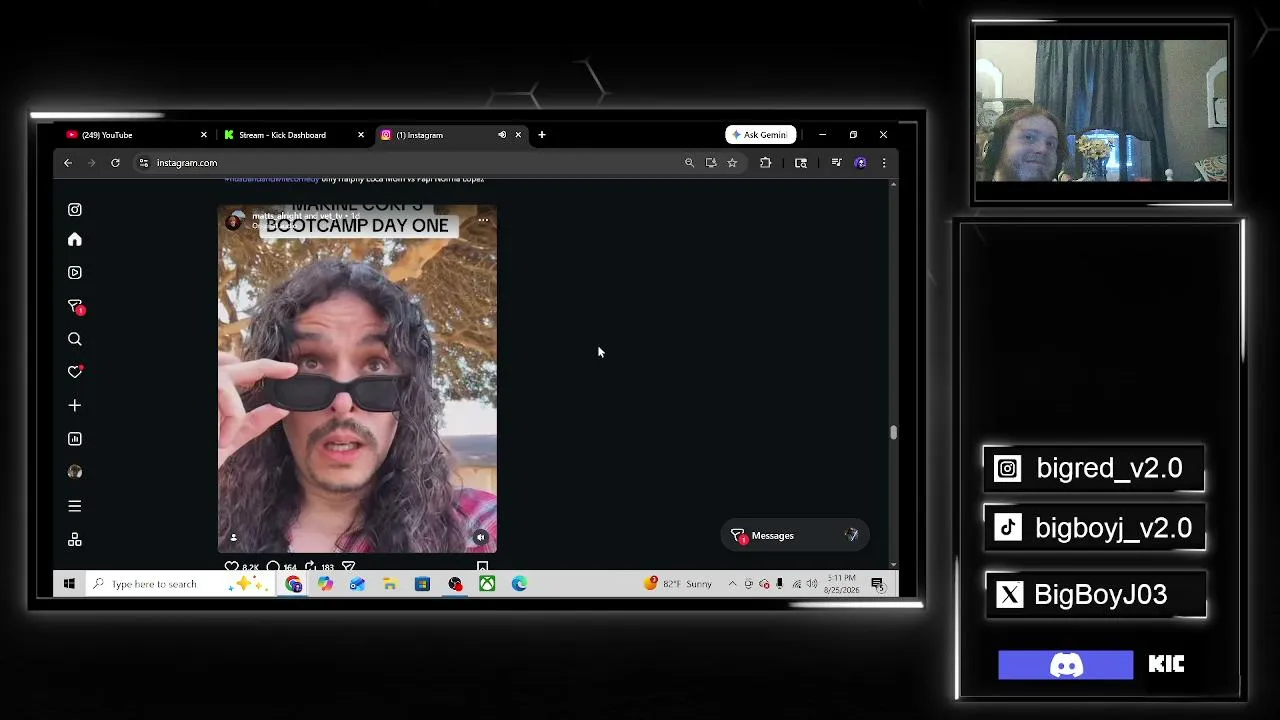Save the post with the bookmark icon
This screenshot has width=1280, height=720.
tap(483, 567)
